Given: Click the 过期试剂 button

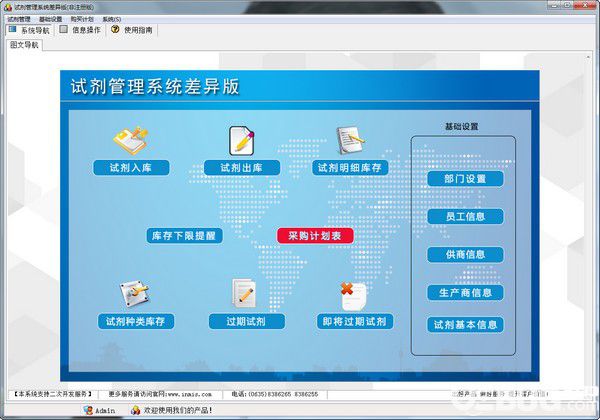Looking at the screenshot, I should click(x=246, y=321).
